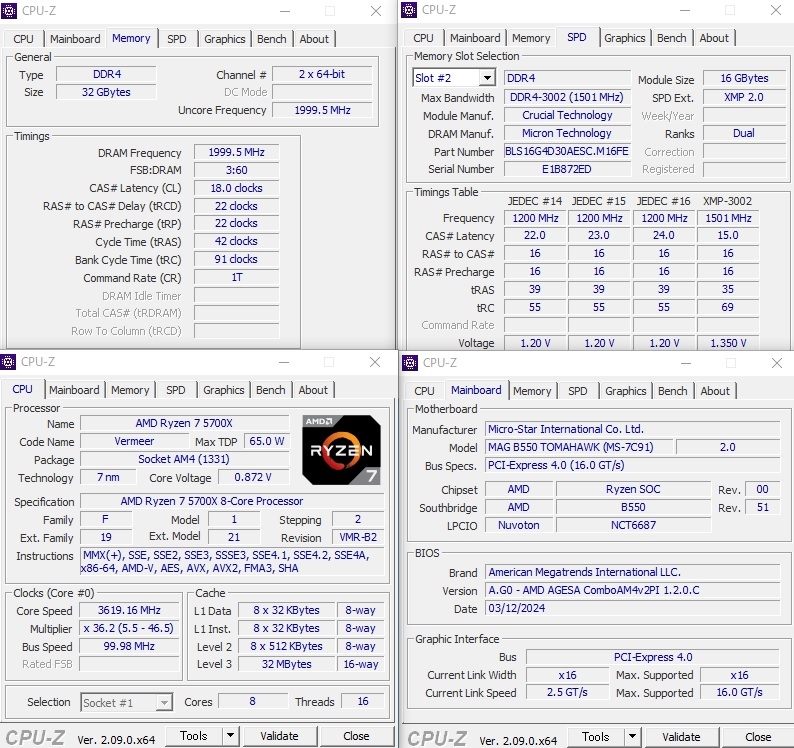Click DRAM Frequency 1999.5 MHz value

[x=236, y=152]
